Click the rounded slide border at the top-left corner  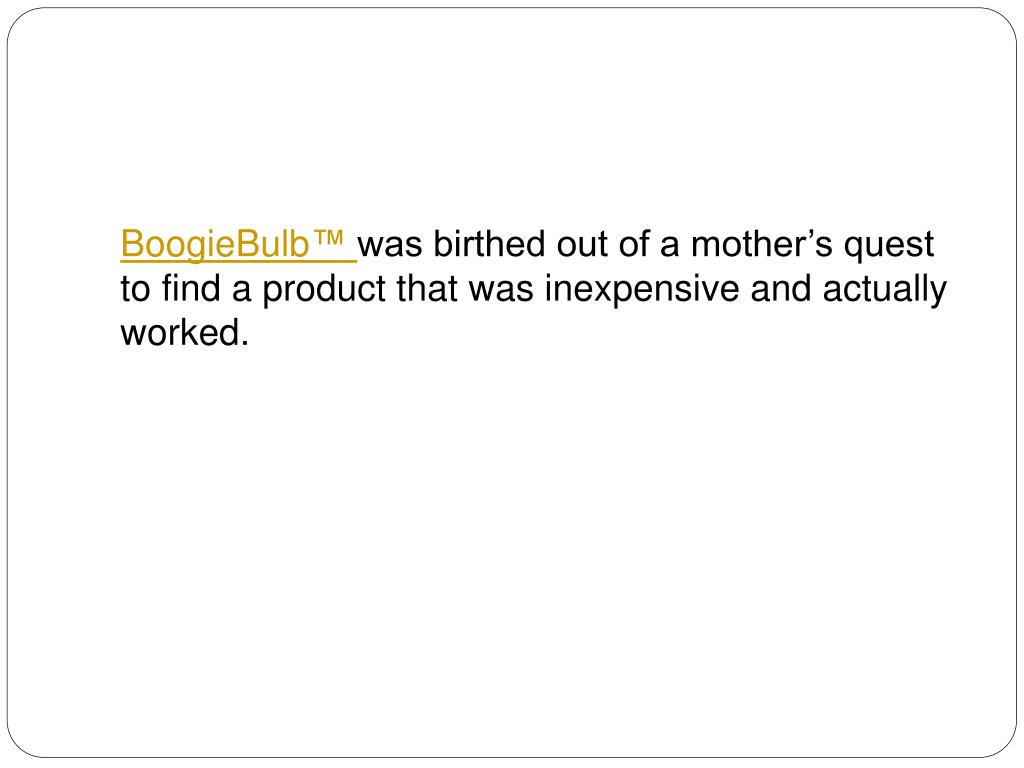tap(18, 20)
